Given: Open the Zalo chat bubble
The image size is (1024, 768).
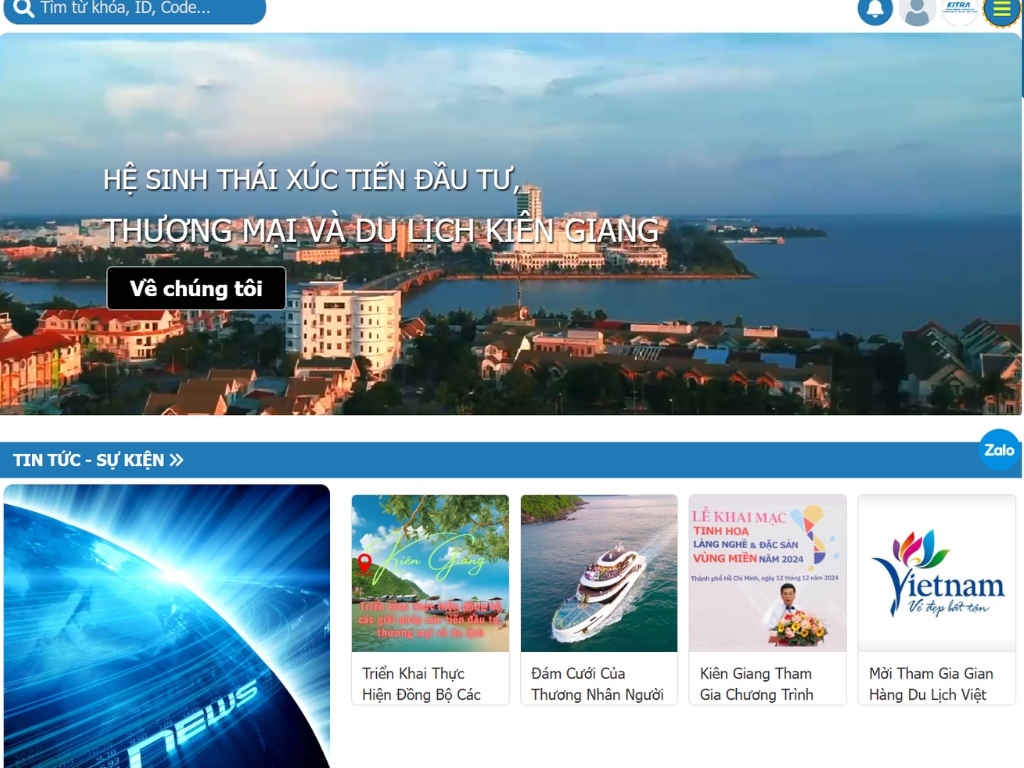Looking at the screenshot, I should (x=999, y=450).
